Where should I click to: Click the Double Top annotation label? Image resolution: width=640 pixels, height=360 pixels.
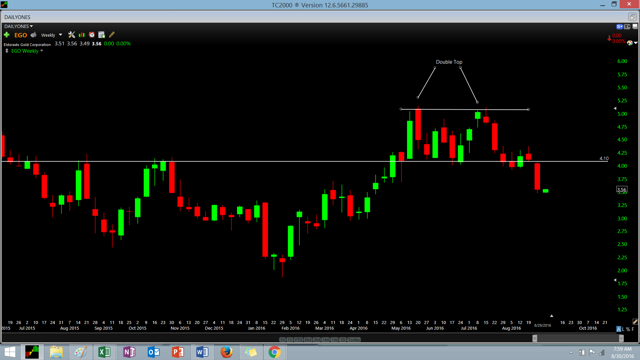click(x=449, y=62)
